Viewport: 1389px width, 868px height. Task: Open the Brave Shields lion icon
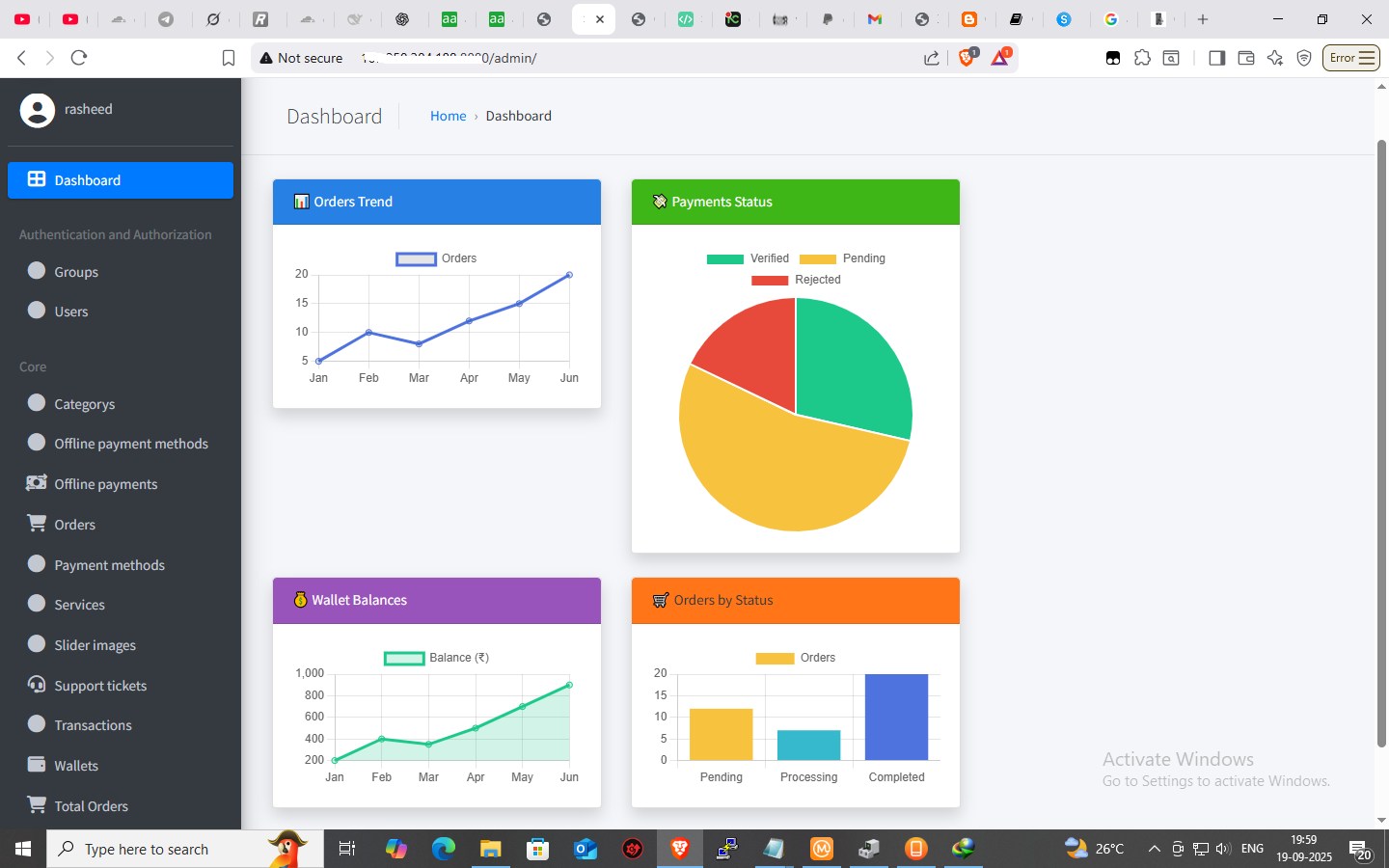coord(967,57)
